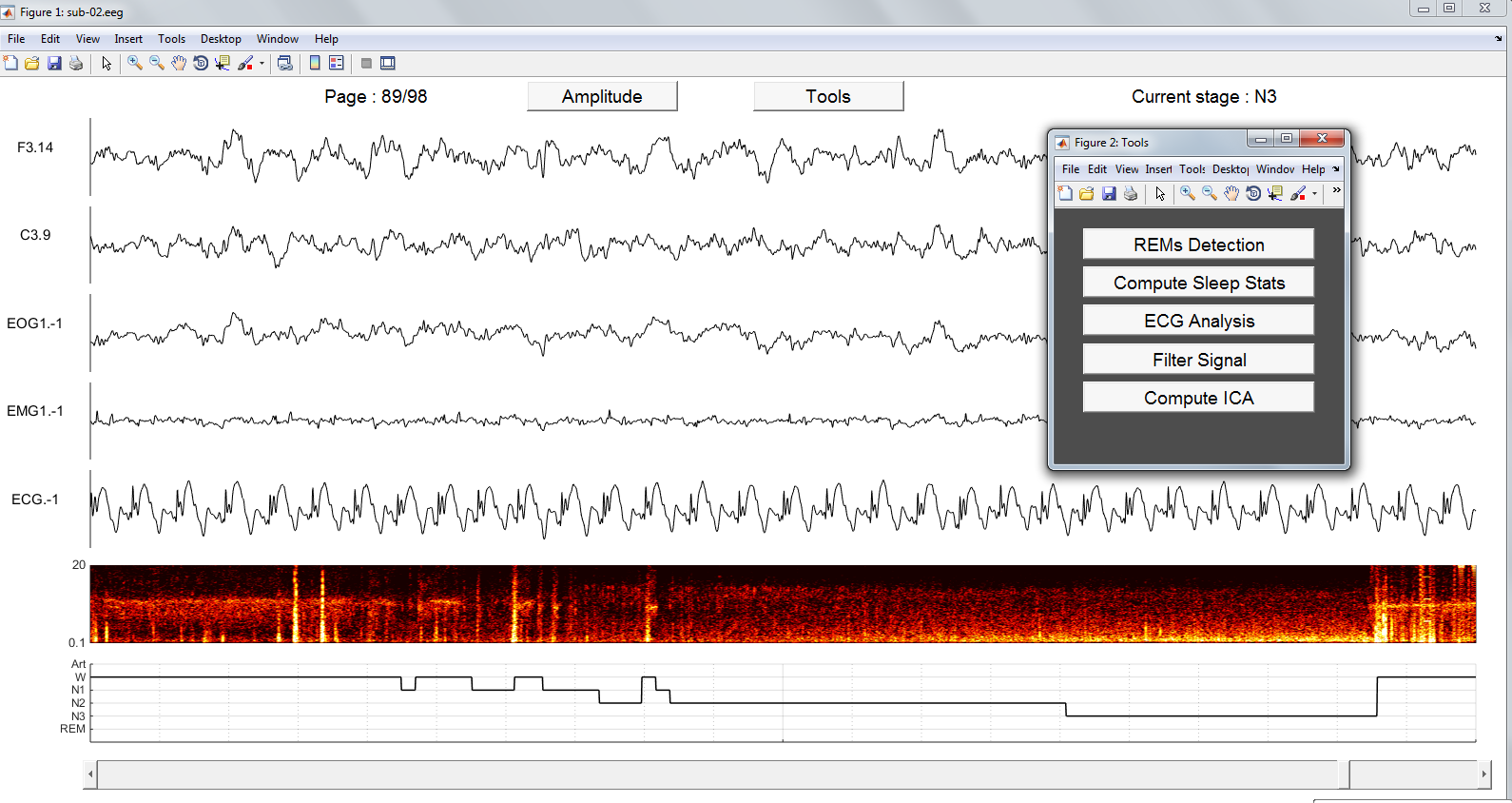The image size is (1512, 803).
Task: Brush tool icon in Figure 2 Tools toolbar
Action: pyautogui.click(x=1298, y=194)
